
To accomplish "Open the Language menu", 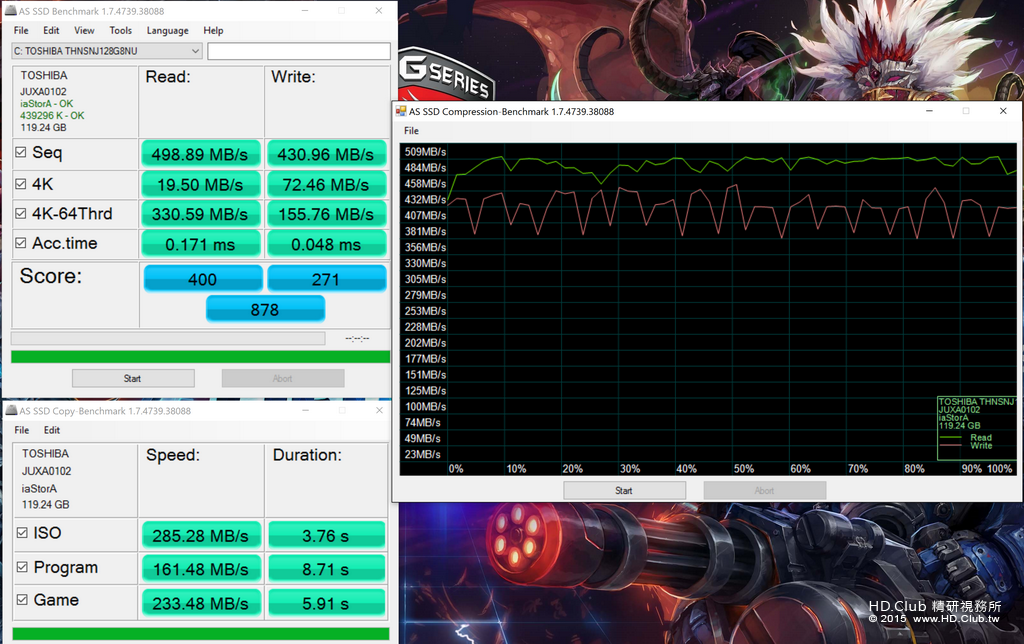I will (x=167, y=30).
